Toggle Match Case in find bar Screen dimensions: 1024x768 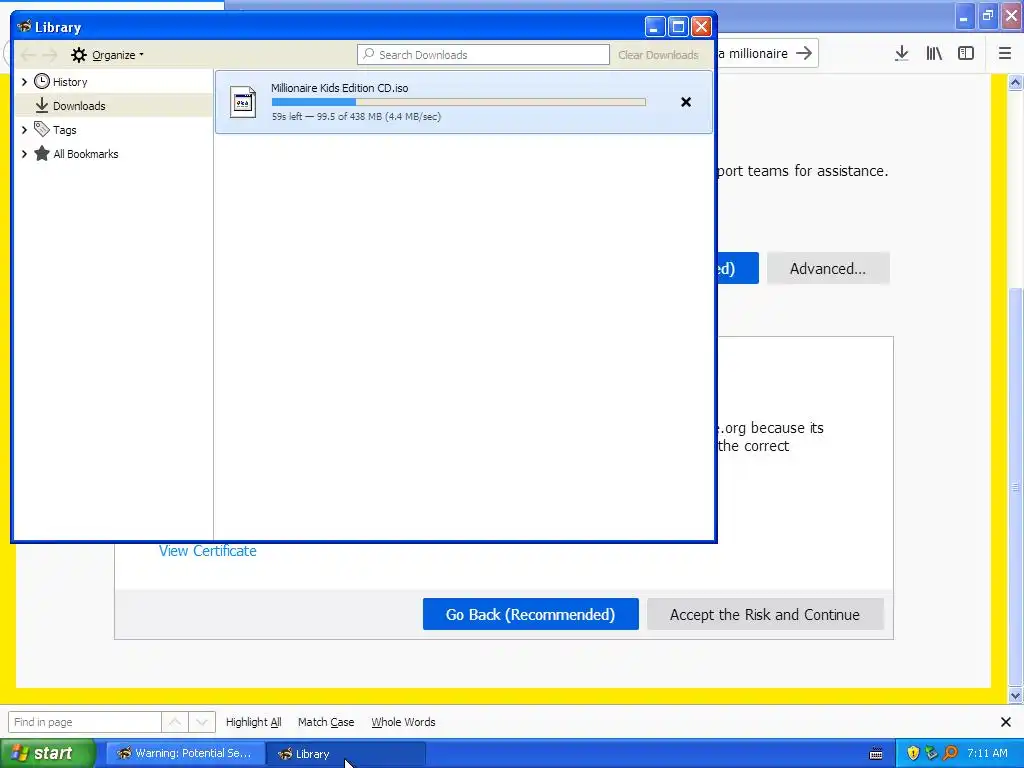coord(326,722)
